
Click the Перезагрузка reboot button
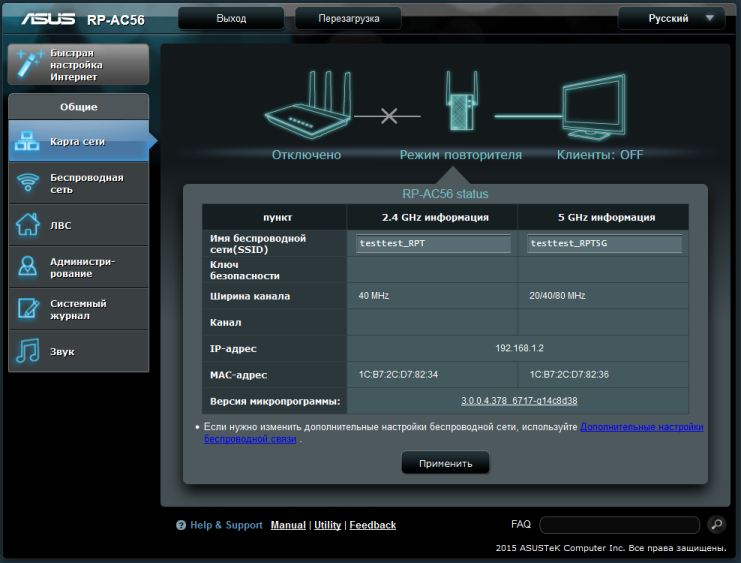pyautogui.click(x=348, y=18)
